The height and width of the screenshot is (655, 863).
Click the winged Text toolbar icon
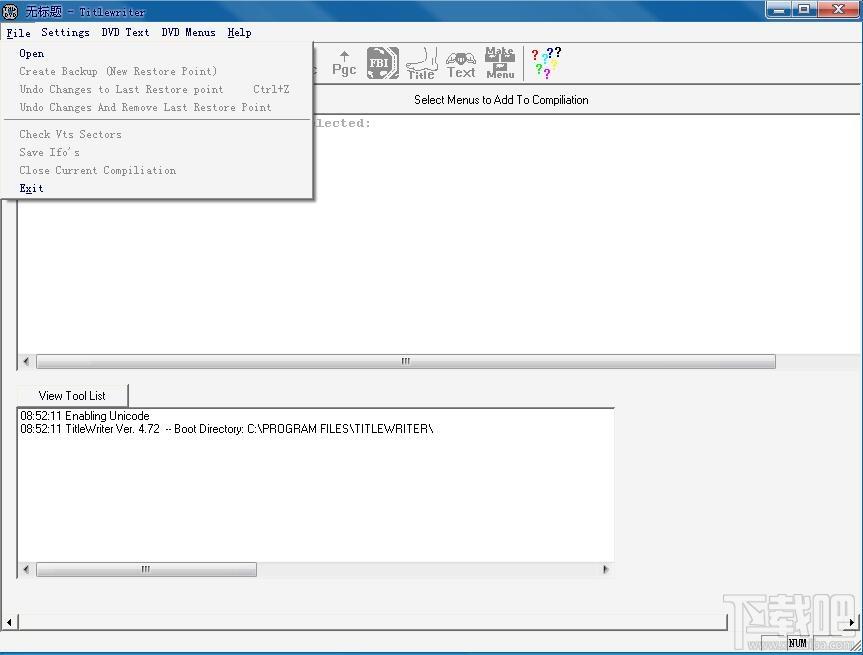click(461, 64)
